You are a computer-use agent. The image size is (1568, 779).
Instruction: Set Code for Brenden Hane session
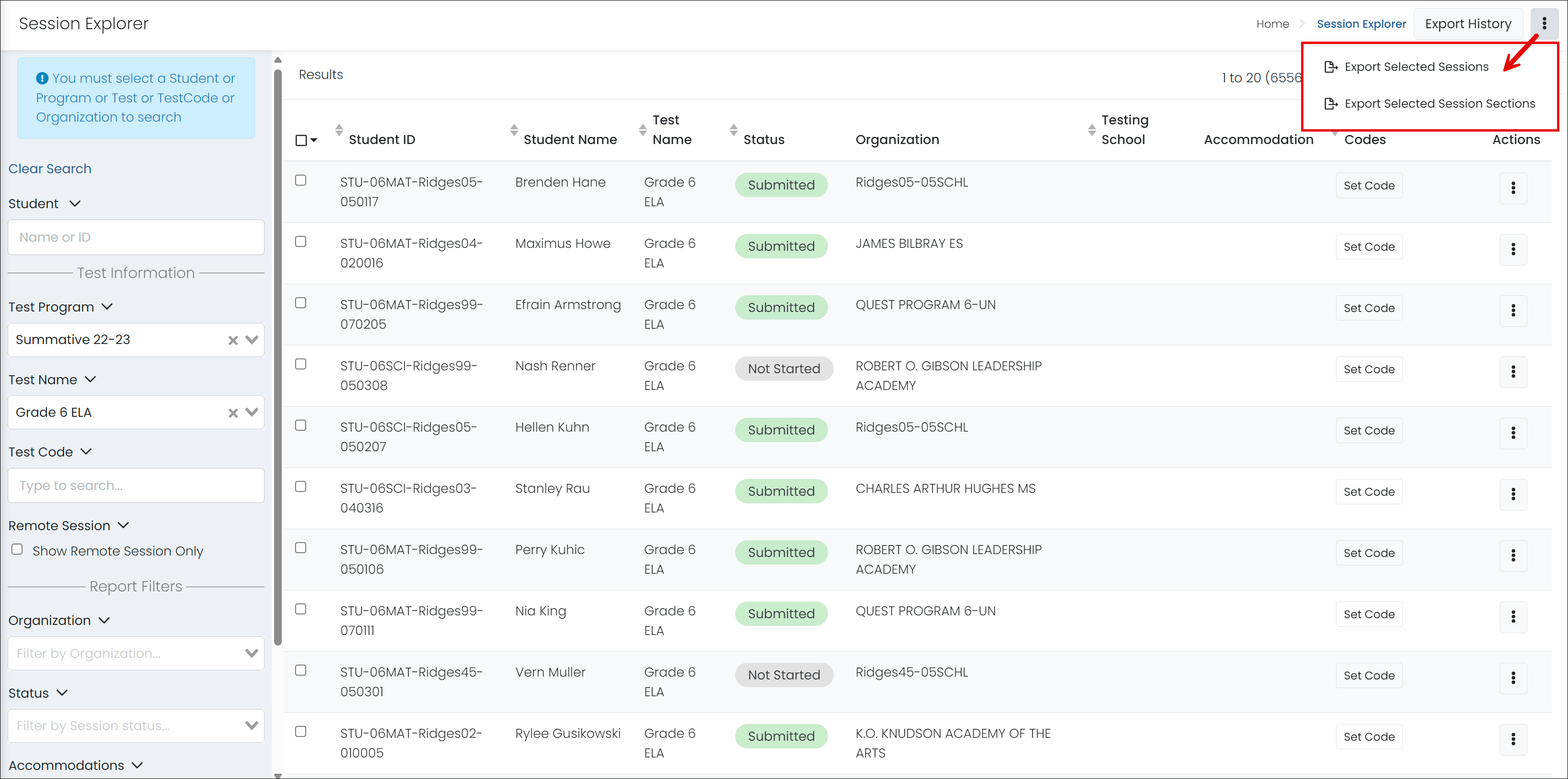(x=1369, y=186)
